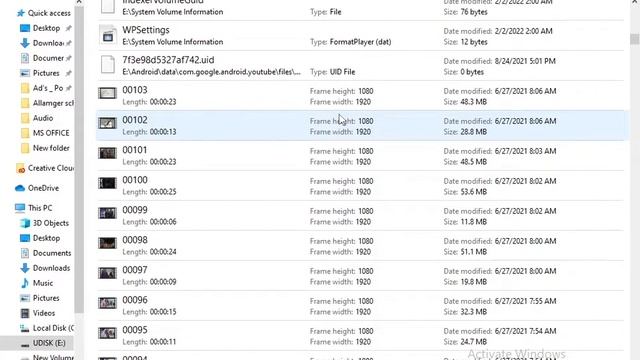Click the 7f3e98d5327af742.uid file icon

click(108, 65)
